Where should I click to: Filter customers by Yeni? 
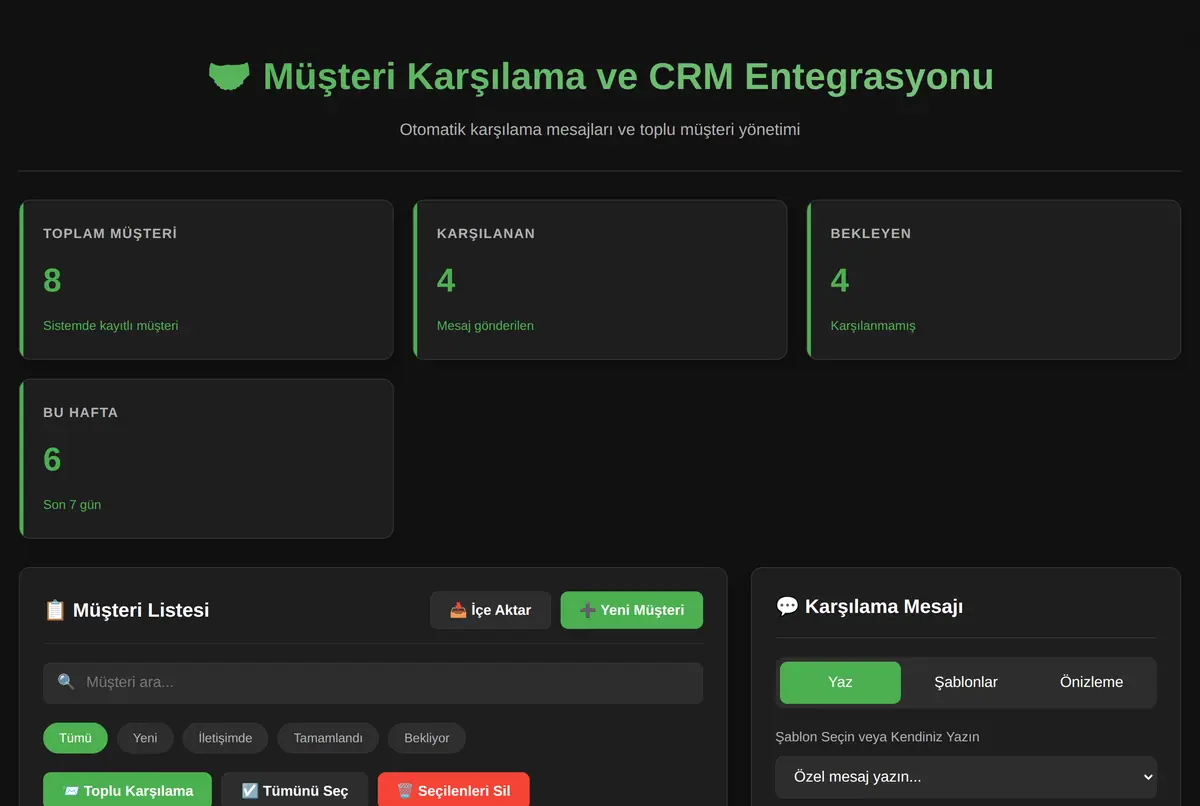point(145,738)
